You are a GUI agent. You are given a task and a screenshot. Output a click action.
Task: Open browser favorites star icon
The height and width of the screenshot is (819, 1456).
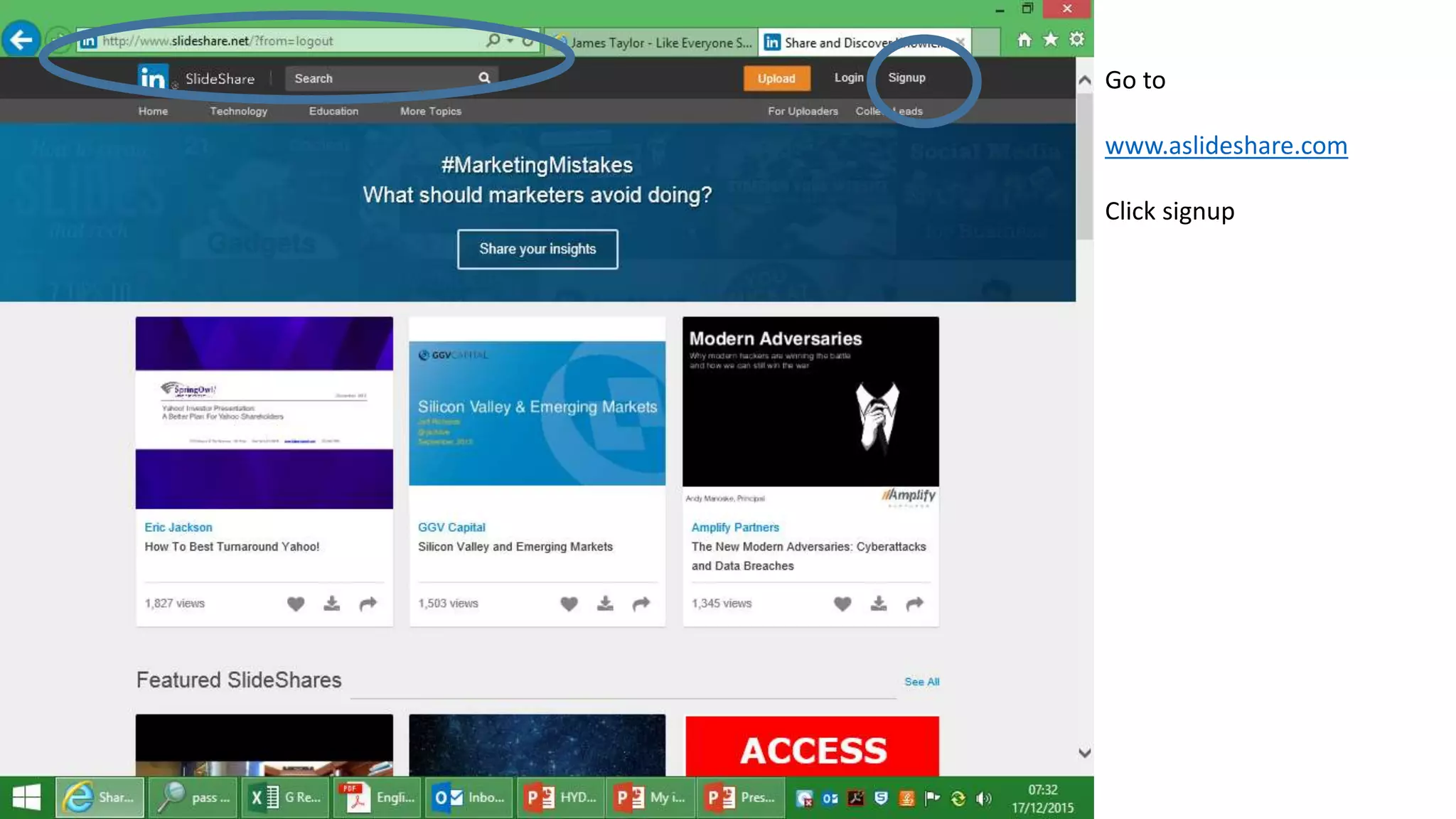click(1050, 40)
